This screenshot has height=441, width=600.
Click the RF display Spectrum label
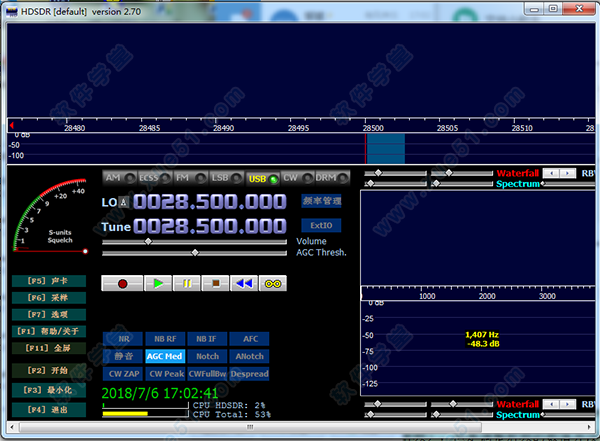click(518, 184)
